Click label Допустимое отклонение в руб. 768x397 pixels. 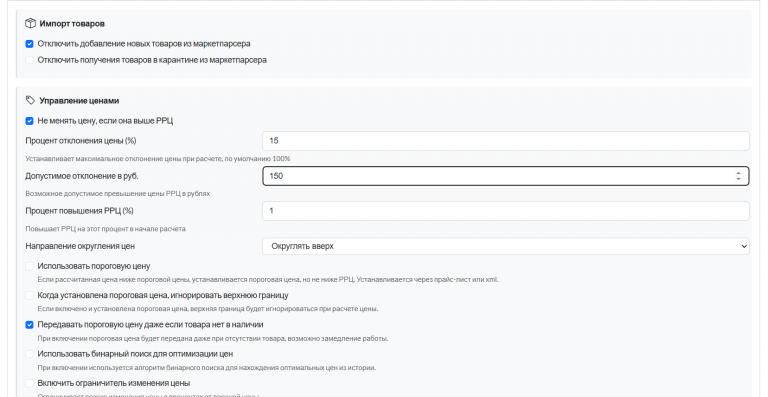(82, 176)
